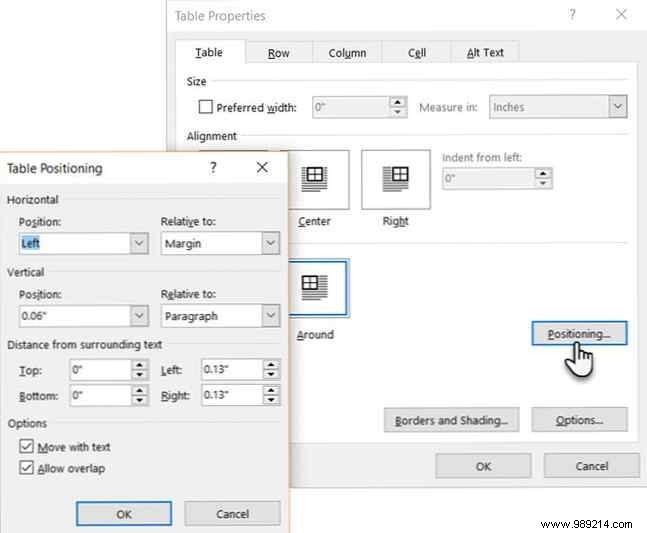The image size is (647, 533).
Task: Click the Left distance input field
Action: [232, 370]
